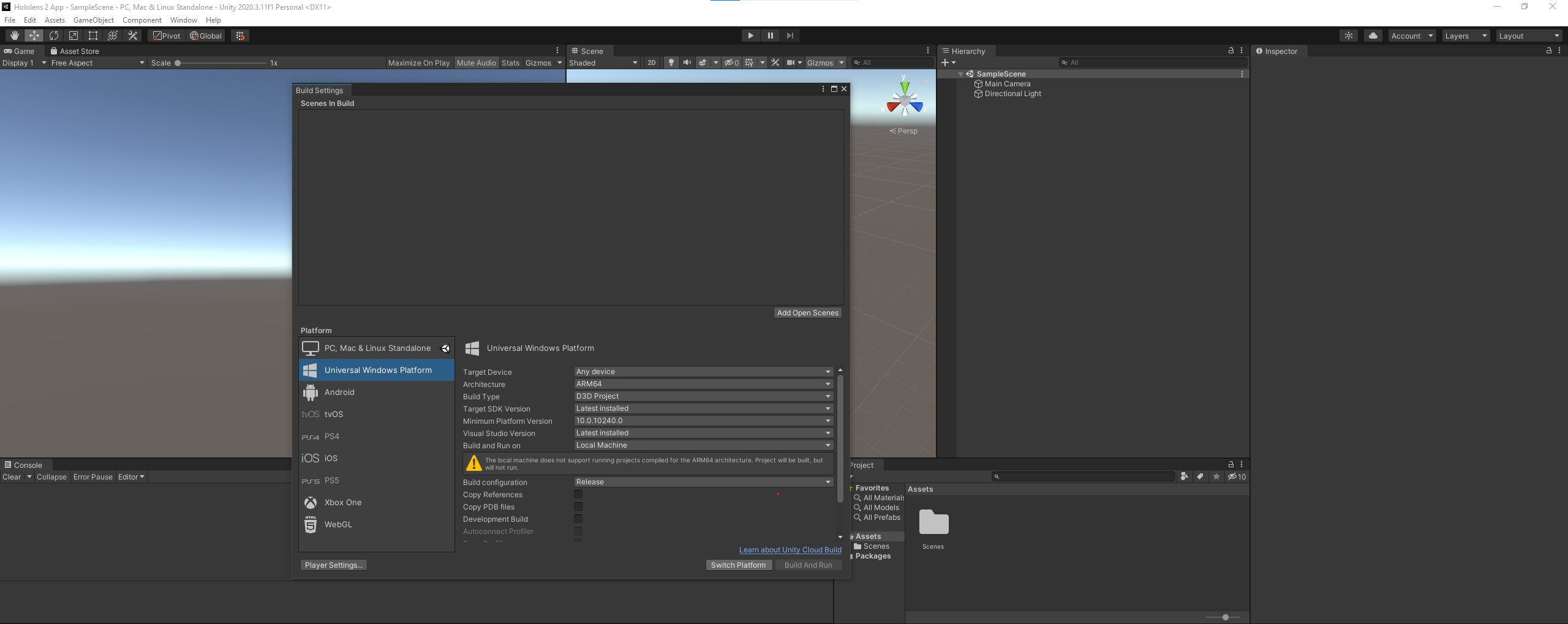This screenshot has width=1568, height=624.
Task: Click the Build Settings options scrollbar
Action: (x=840, y=439)
